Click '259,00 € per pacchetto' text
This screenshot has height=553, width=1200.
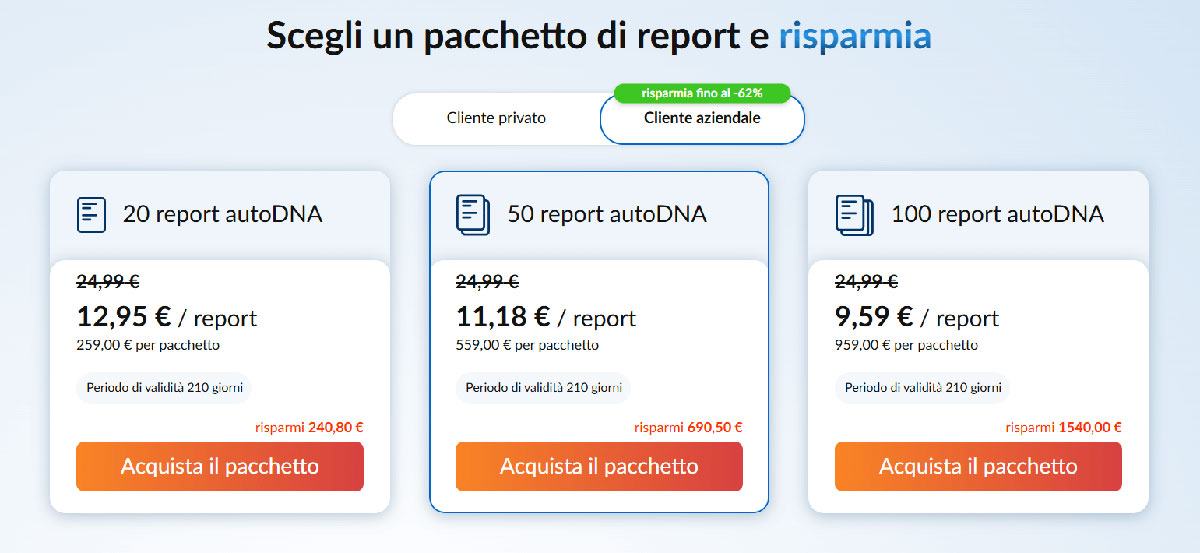[148, 345]
